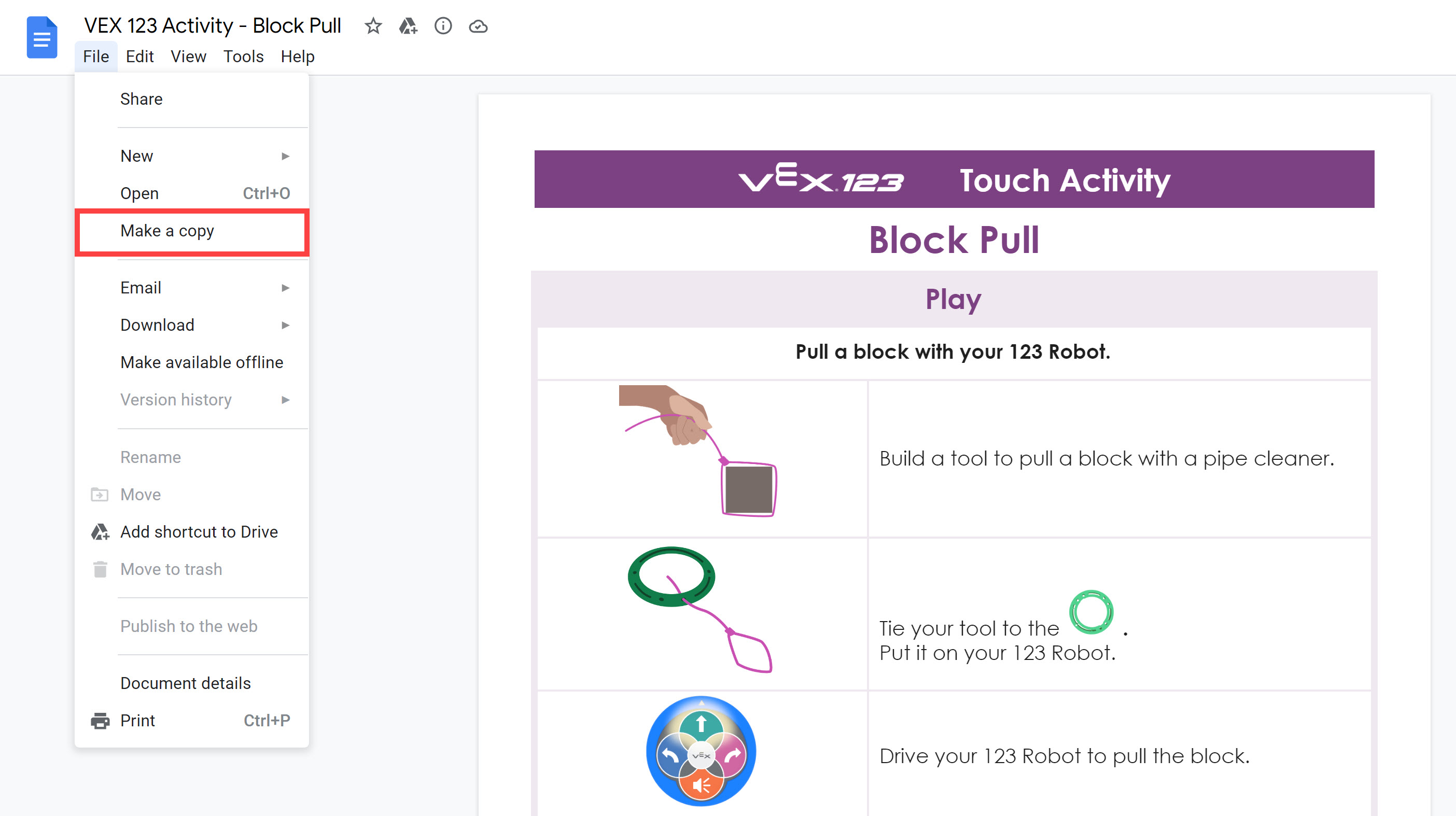Open document status via info icon
1456x816 pixels.
[443, 26]
